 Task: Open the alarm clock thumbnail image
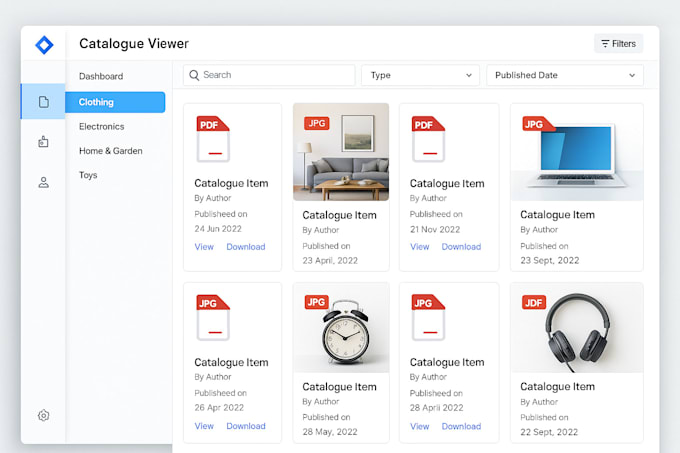coord(341,328)
